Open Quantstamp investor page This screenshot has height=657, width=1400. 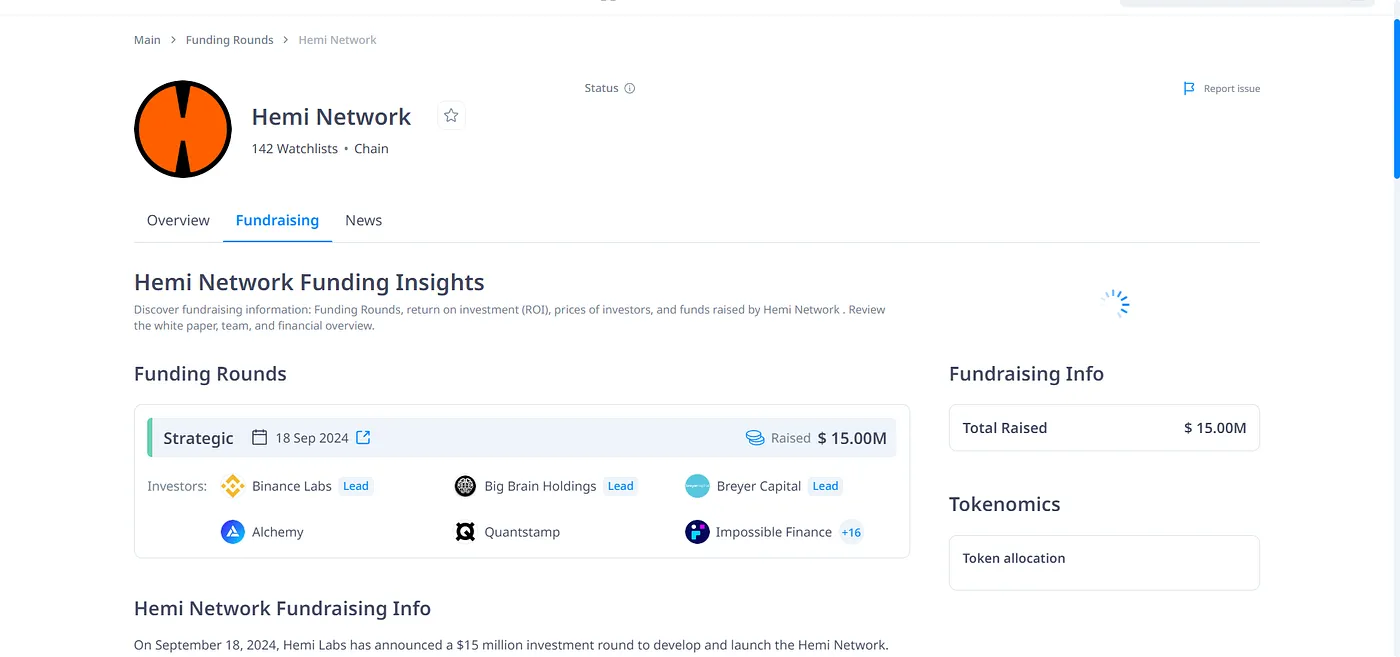pos(522,532)
